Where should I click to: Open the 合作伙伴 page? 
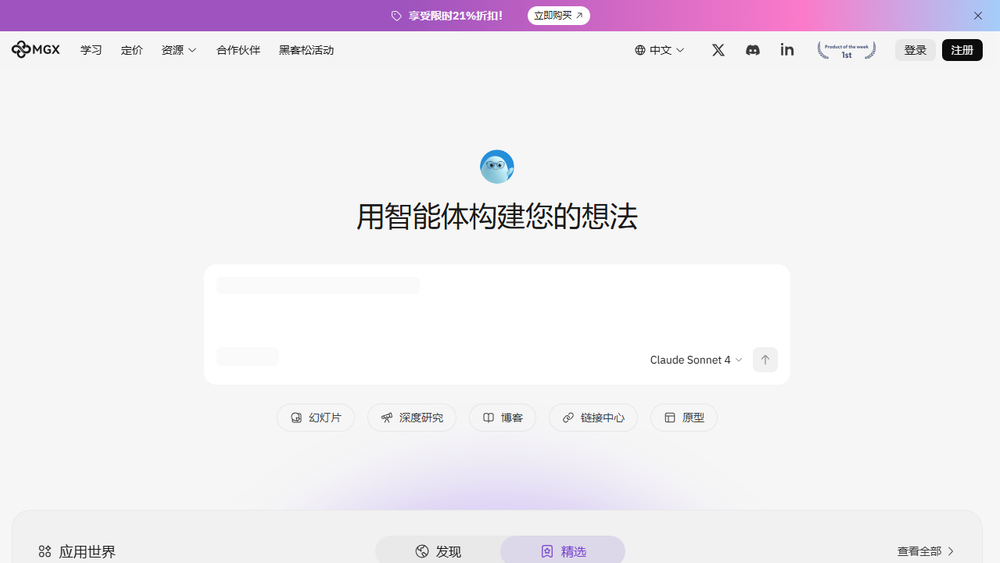tap(238, 50)
